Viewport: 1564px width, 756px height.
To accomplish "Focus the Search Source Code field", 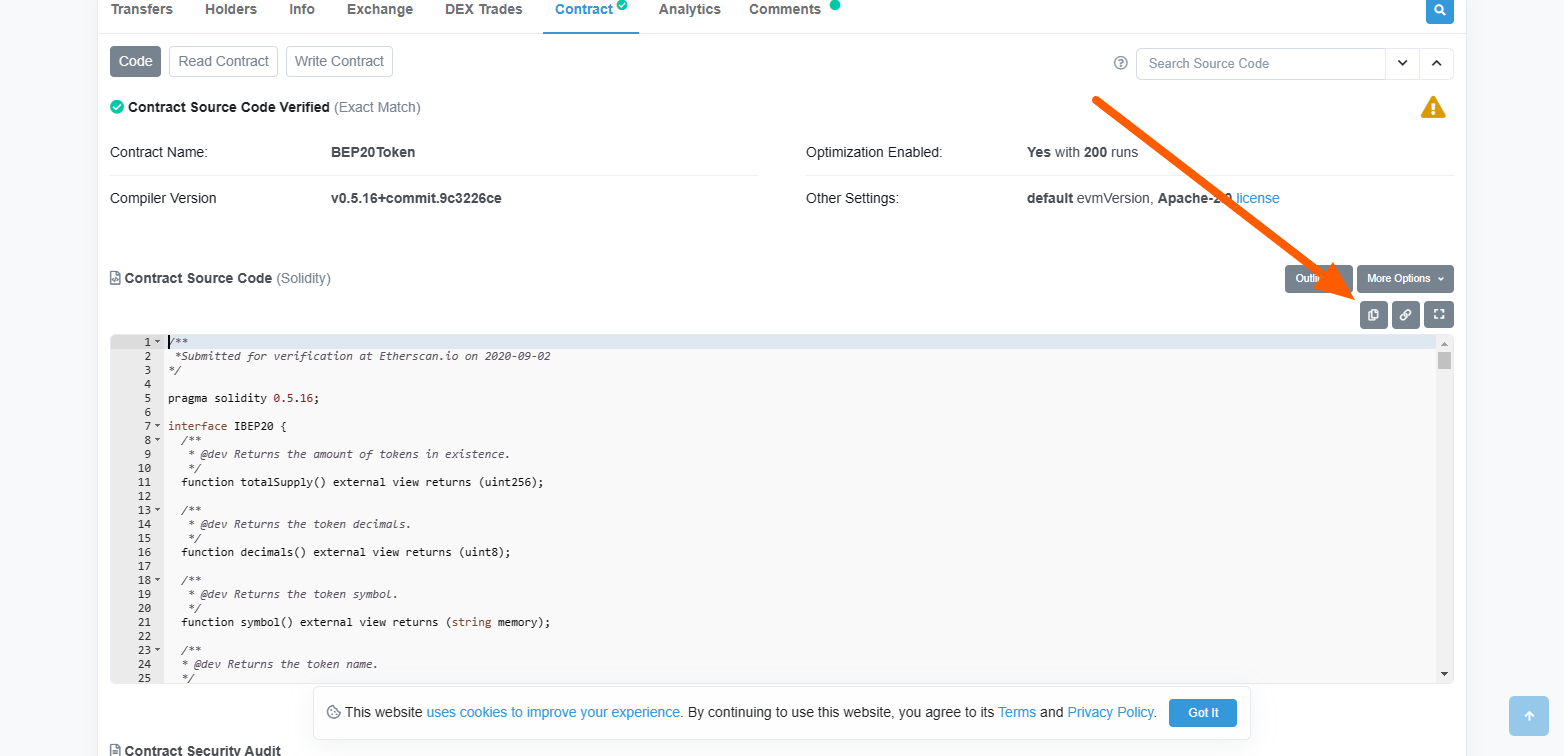I will point(1260,63).
